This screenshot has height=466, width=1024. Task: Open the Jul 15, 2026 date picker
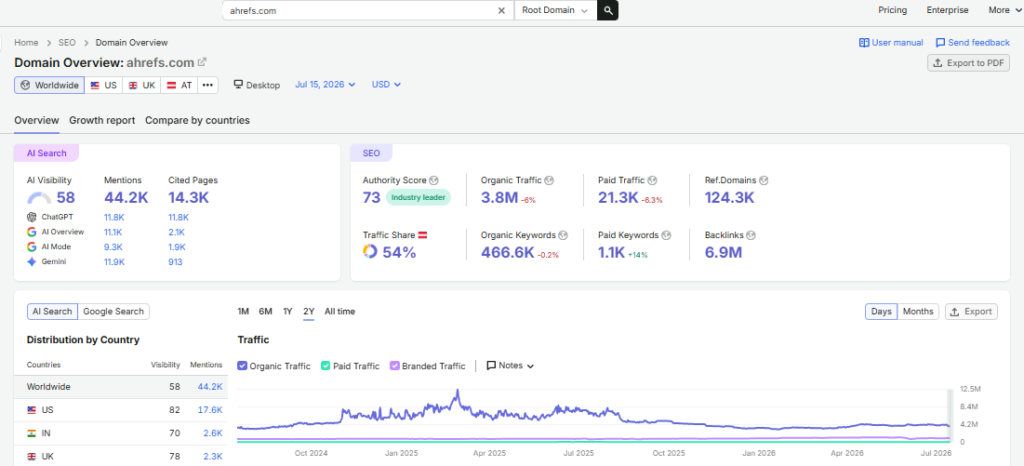click(325, 84)
